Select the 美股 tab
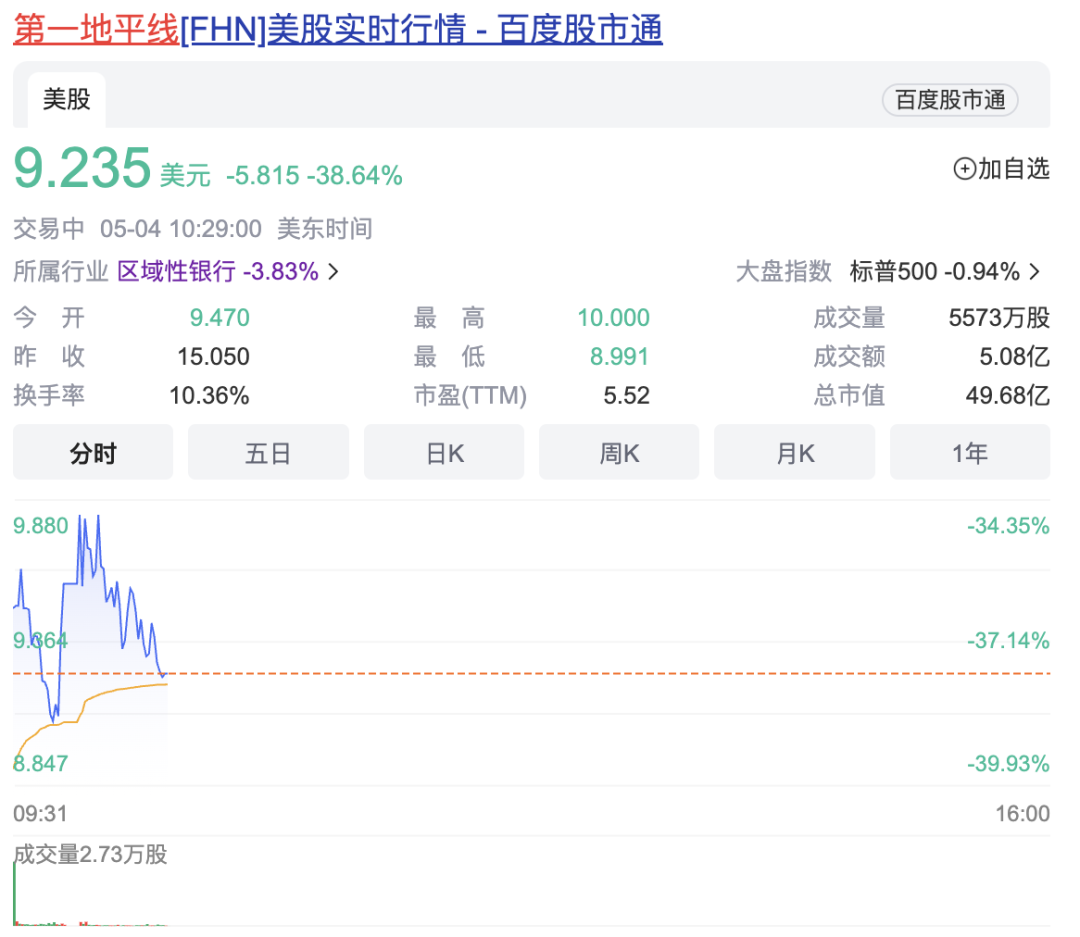 pos(66,99)
